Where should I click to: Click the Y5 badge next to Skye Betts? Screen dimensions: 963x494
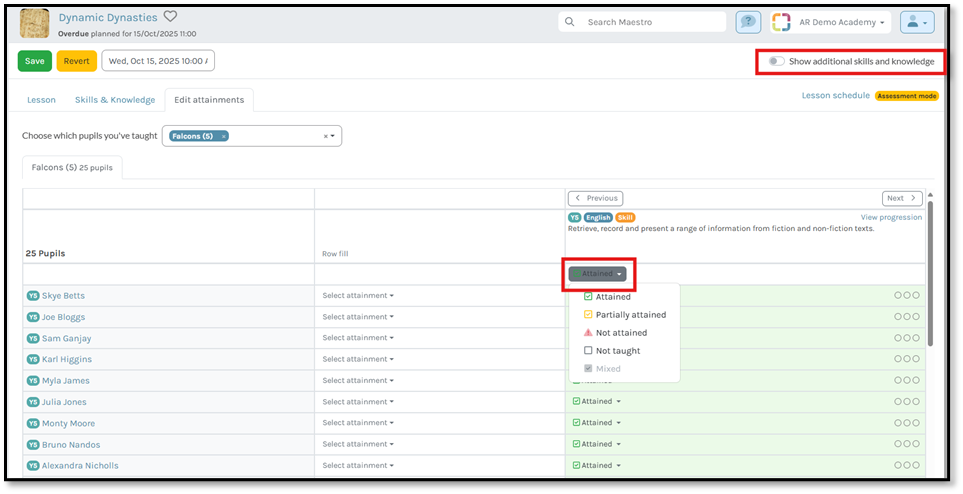coord(32,296)
